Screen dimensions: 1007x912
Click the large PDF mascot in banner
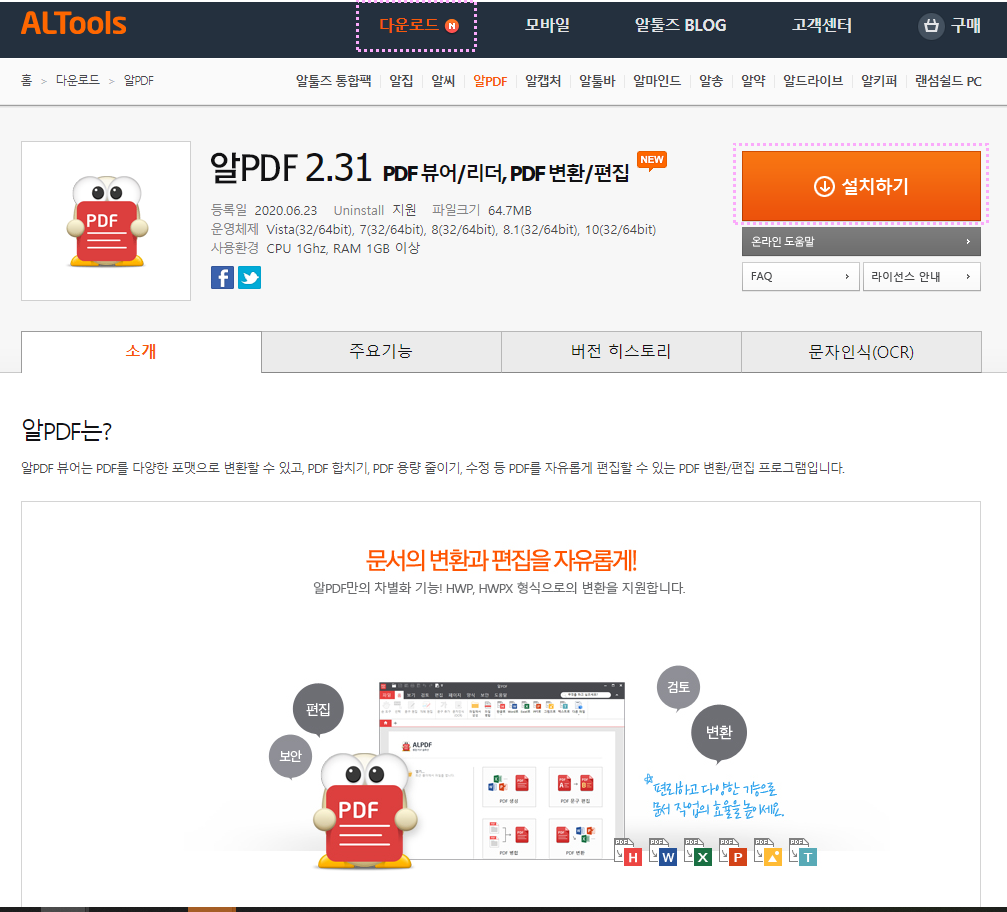tap(364, 812)
